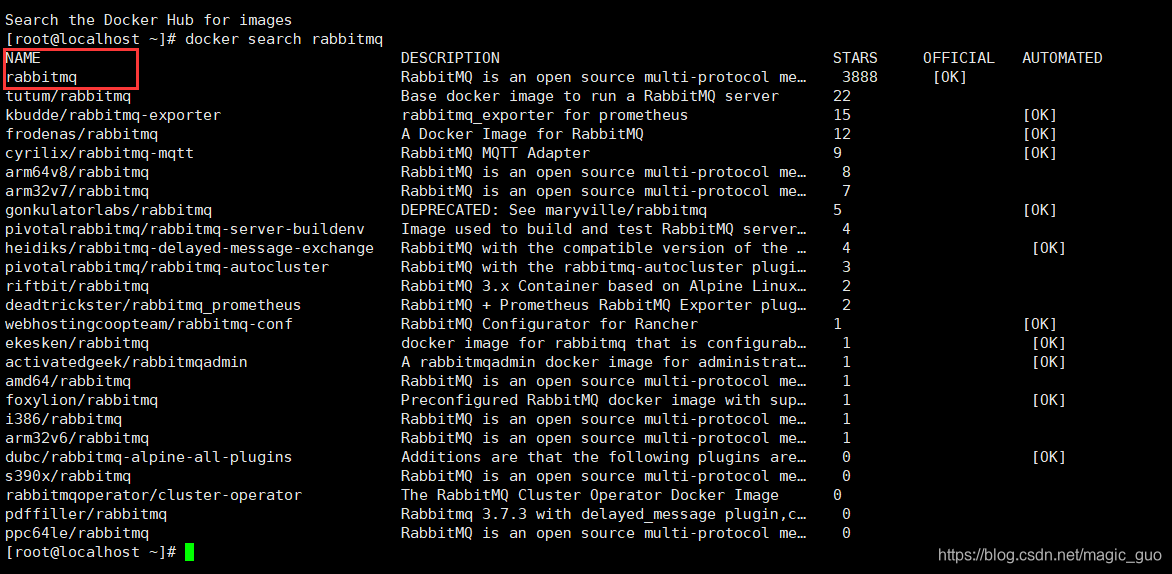
Task: Click automated [OK] in heidiks row
Action: click(x=1048, y=248)
